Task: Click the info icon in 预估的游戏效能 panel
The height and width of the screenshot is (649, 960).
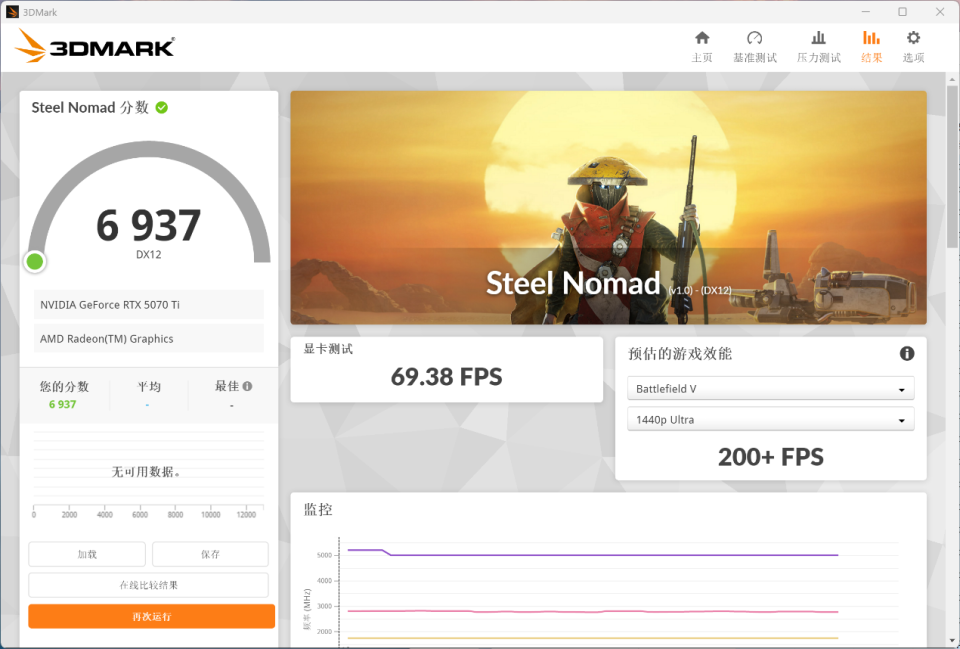Action: pos(907,353)
